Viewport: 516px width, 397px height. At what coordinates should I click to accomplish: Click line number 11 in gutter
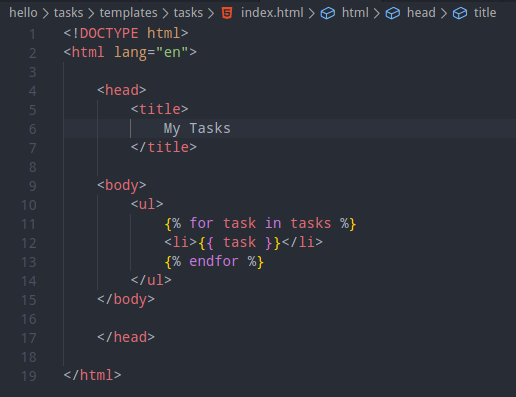click(x=28, y=224)
